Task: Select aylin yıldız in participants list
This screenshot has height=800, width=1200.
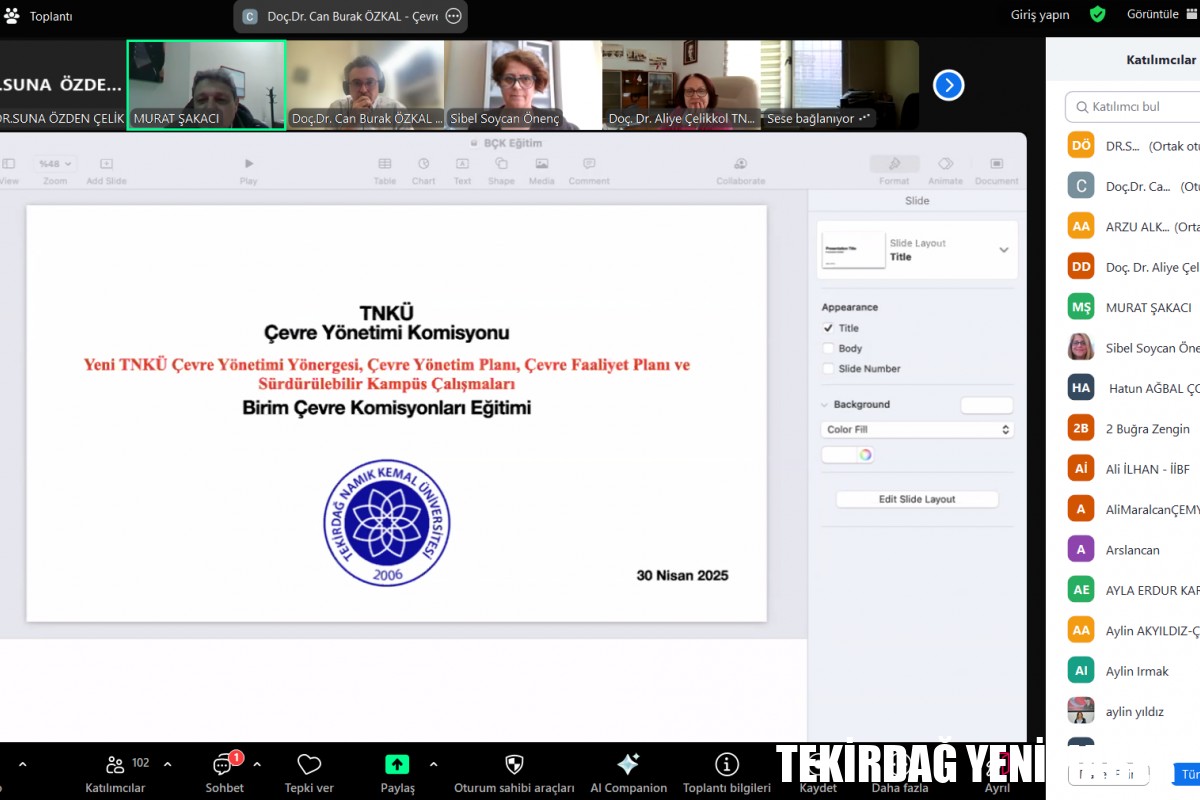Action: 1133,711
